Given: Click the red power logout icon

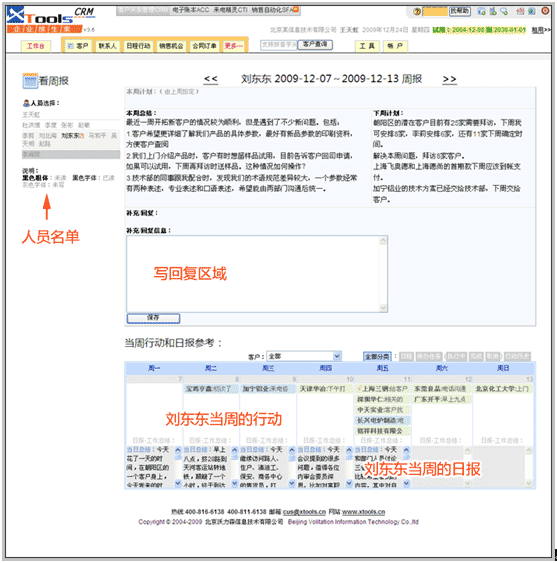Looking at the screenshot, I should point(545,11).
